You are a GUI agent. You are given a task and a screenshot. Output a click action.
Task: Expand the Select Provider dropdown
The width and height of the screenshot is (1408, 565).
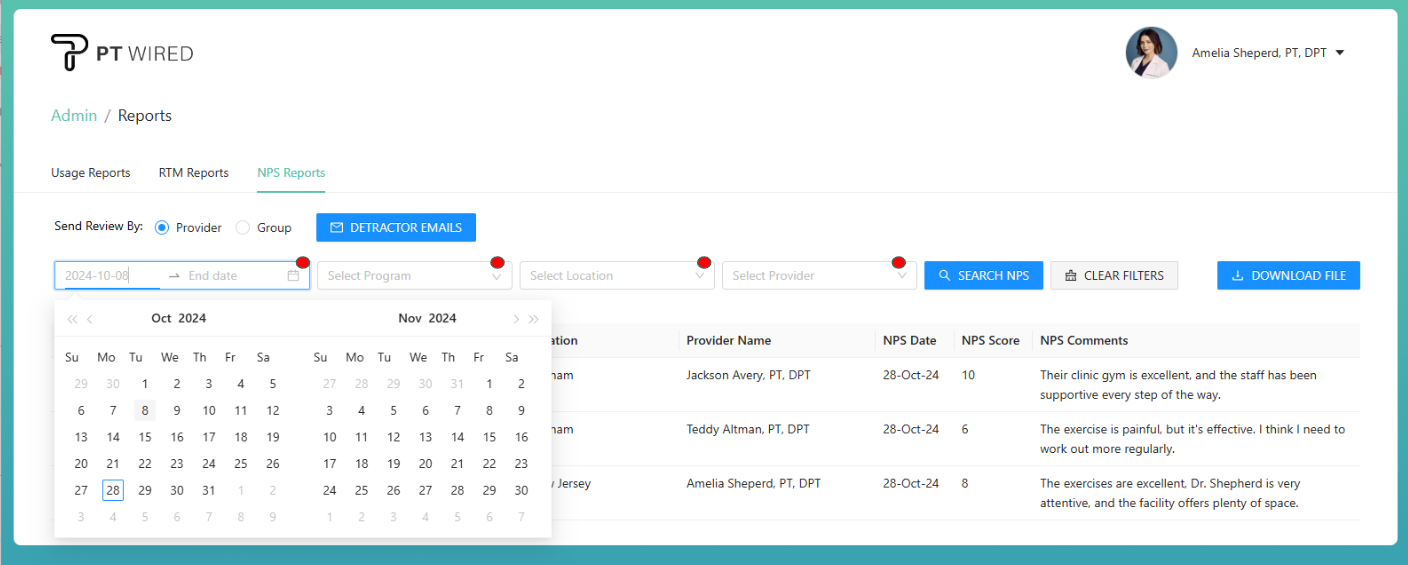(x=818, y=276)
